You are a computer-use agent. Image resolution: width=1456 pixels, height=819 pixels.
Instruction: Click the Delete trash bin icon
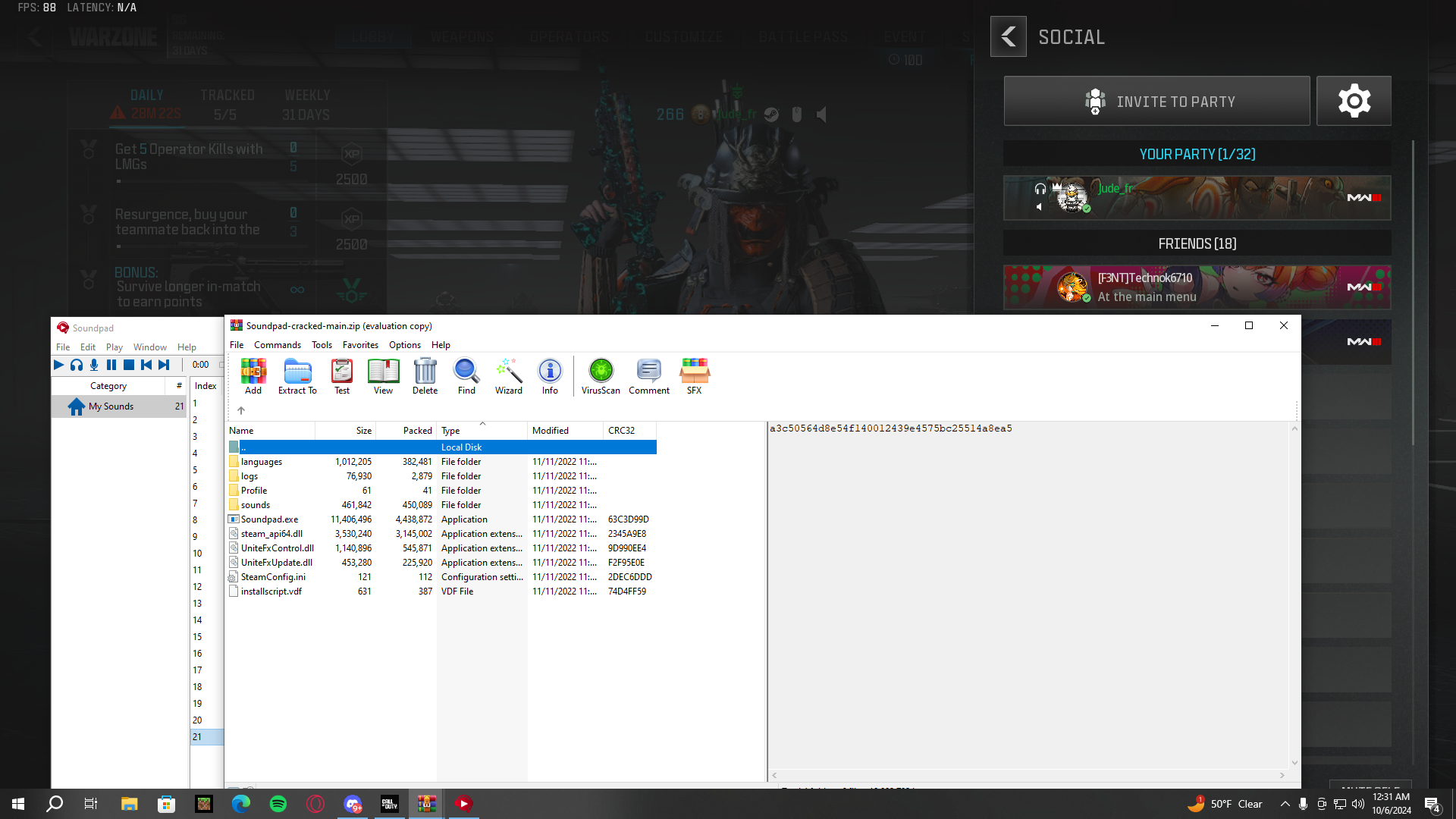[425, 376]
